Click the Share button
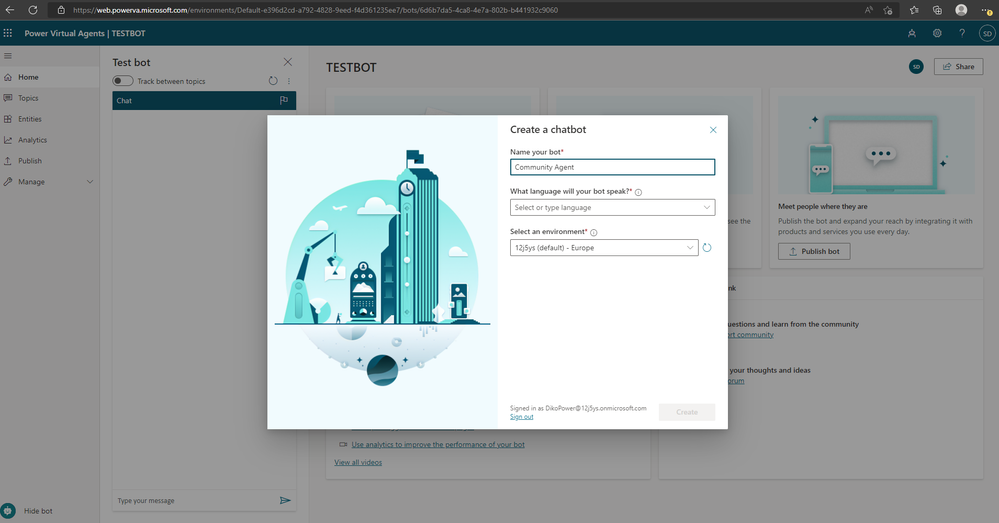The height and width of the screenshot is (523, 999). (958, 66)
